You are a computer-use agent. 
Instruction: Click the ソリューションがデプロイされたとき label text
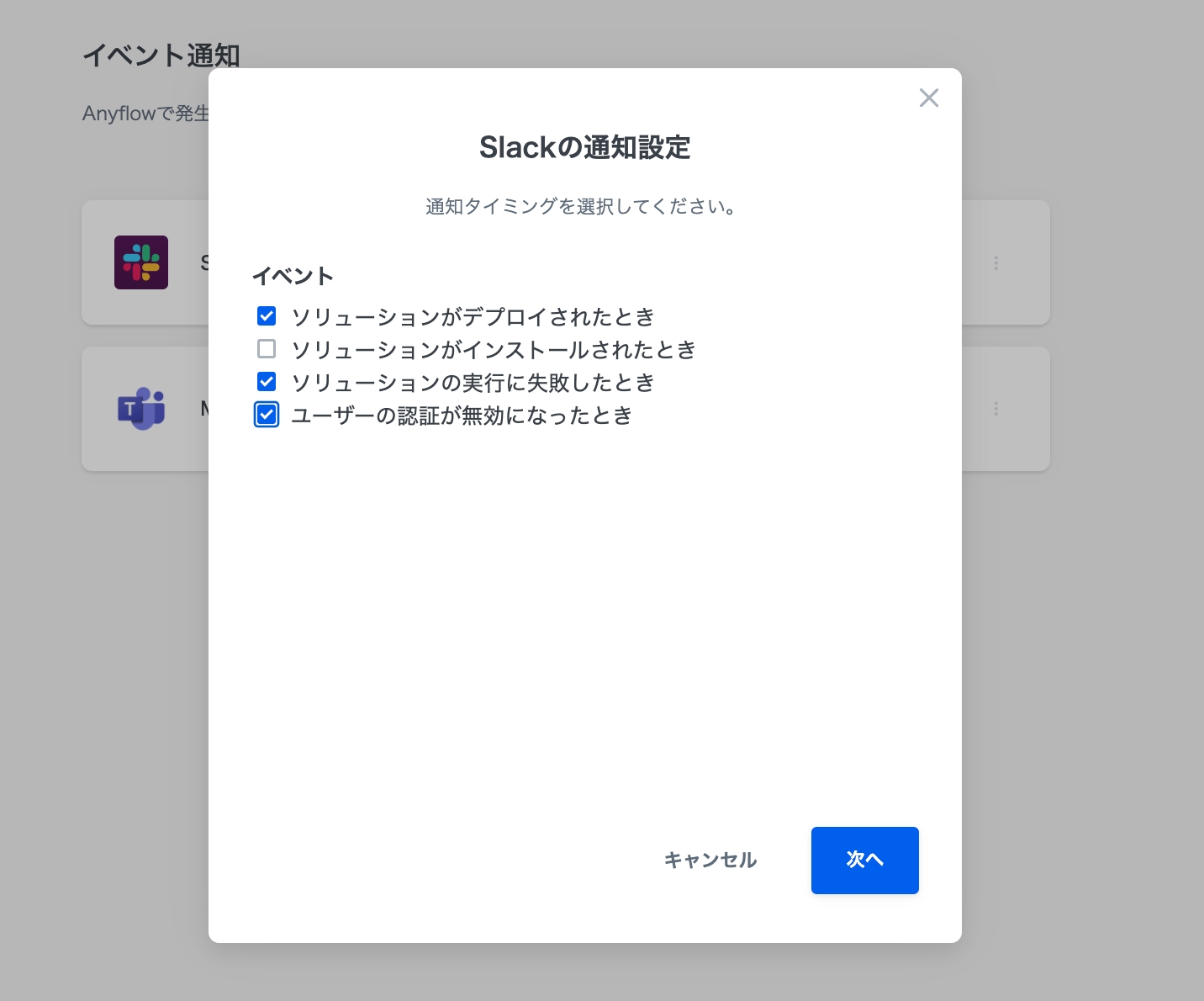click(x=473, y=317)
